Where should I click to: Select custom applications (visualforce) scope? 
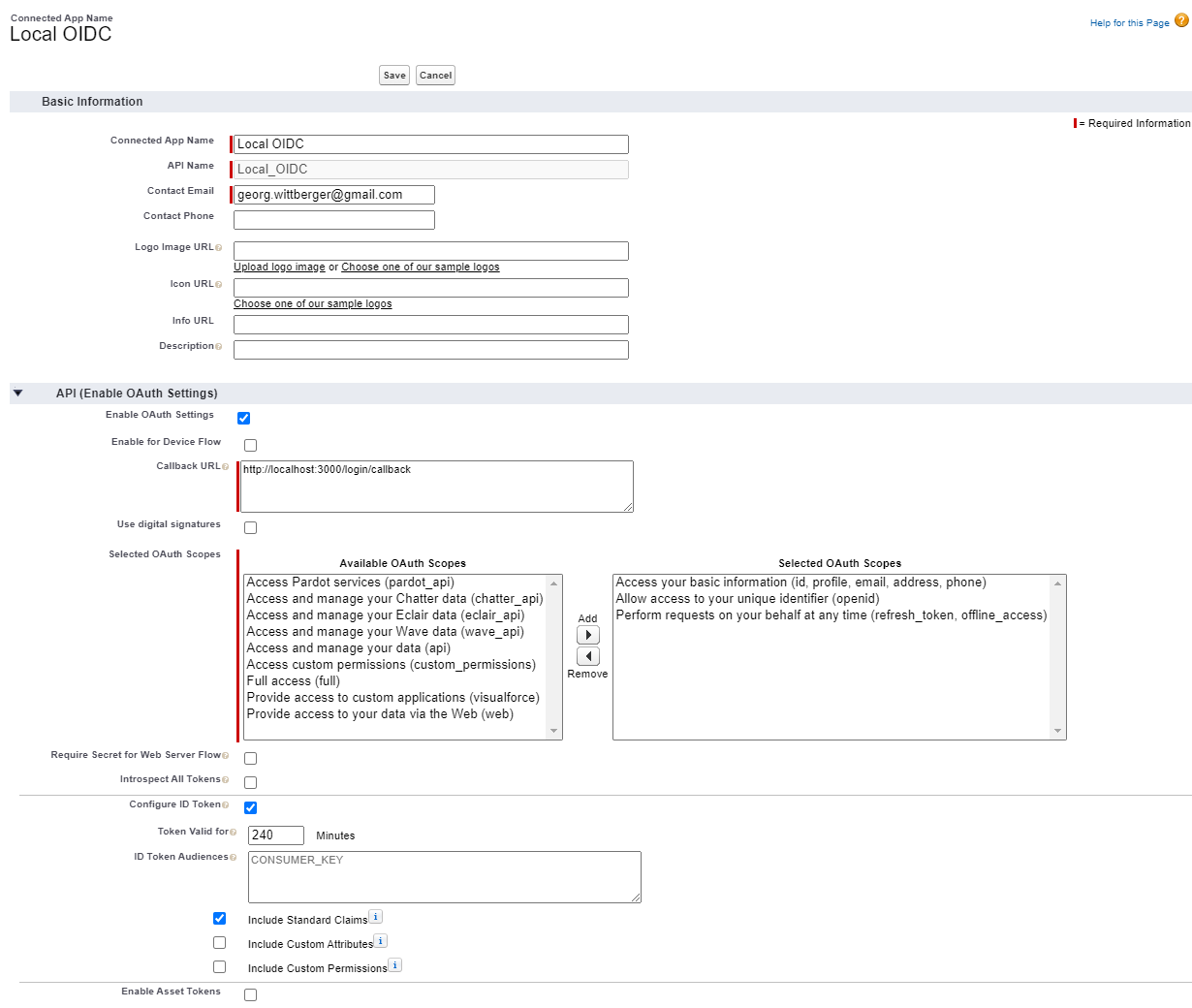tap(392, 698)
